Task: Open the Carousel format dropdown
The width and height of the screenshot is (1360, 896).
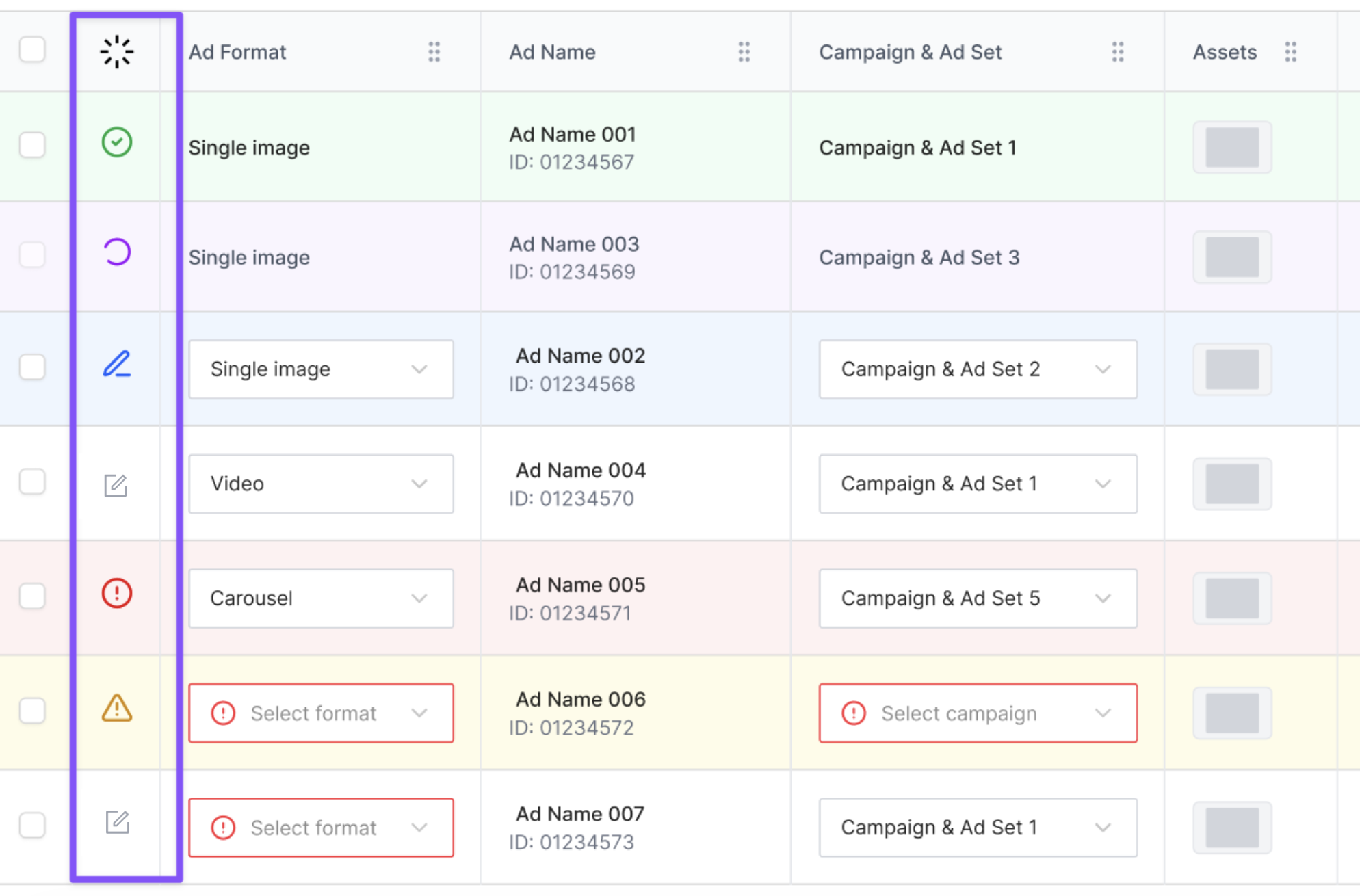Action: click(x=321, y=598)
